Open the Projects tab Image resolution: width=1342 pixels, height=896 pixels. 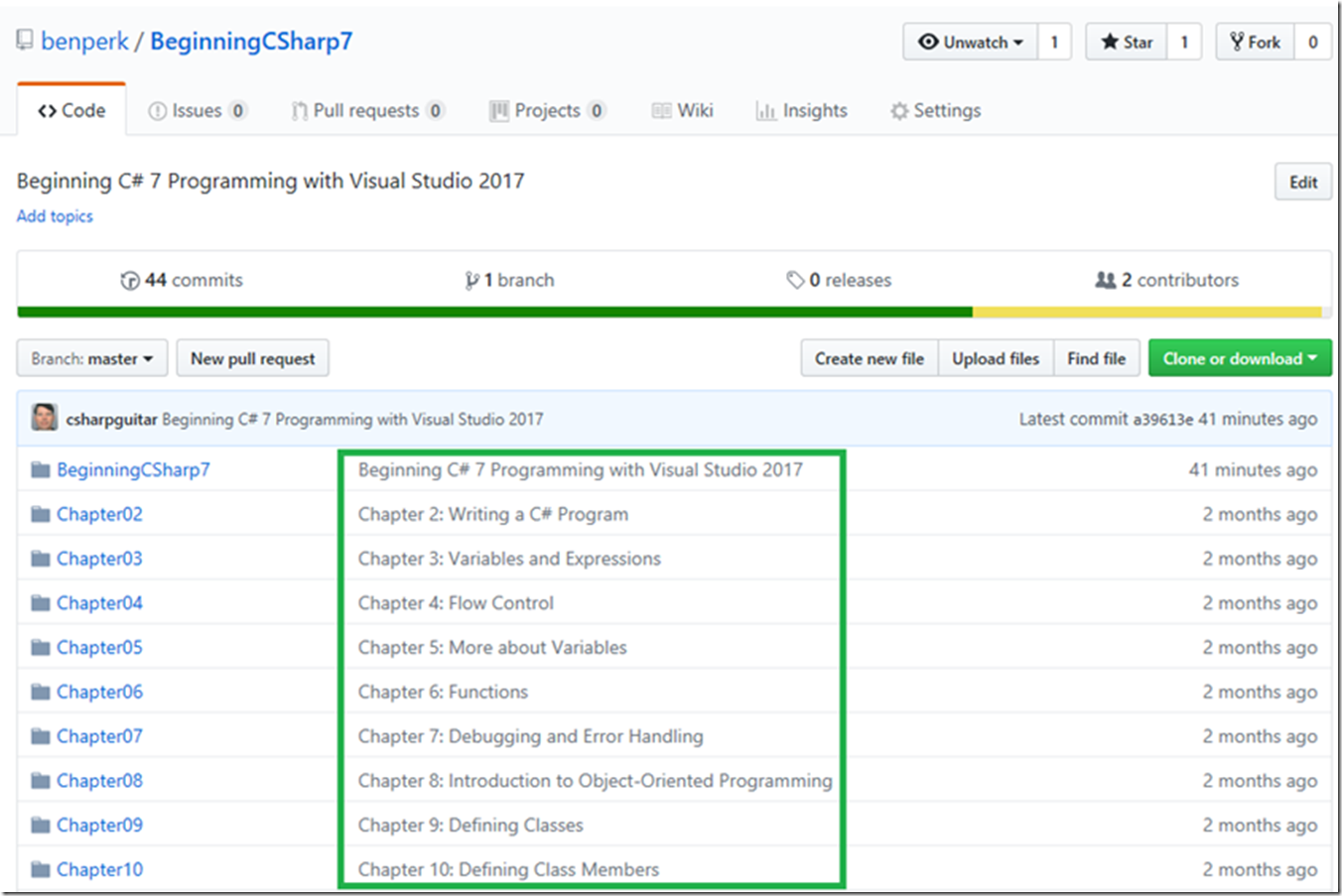(547, 110)
